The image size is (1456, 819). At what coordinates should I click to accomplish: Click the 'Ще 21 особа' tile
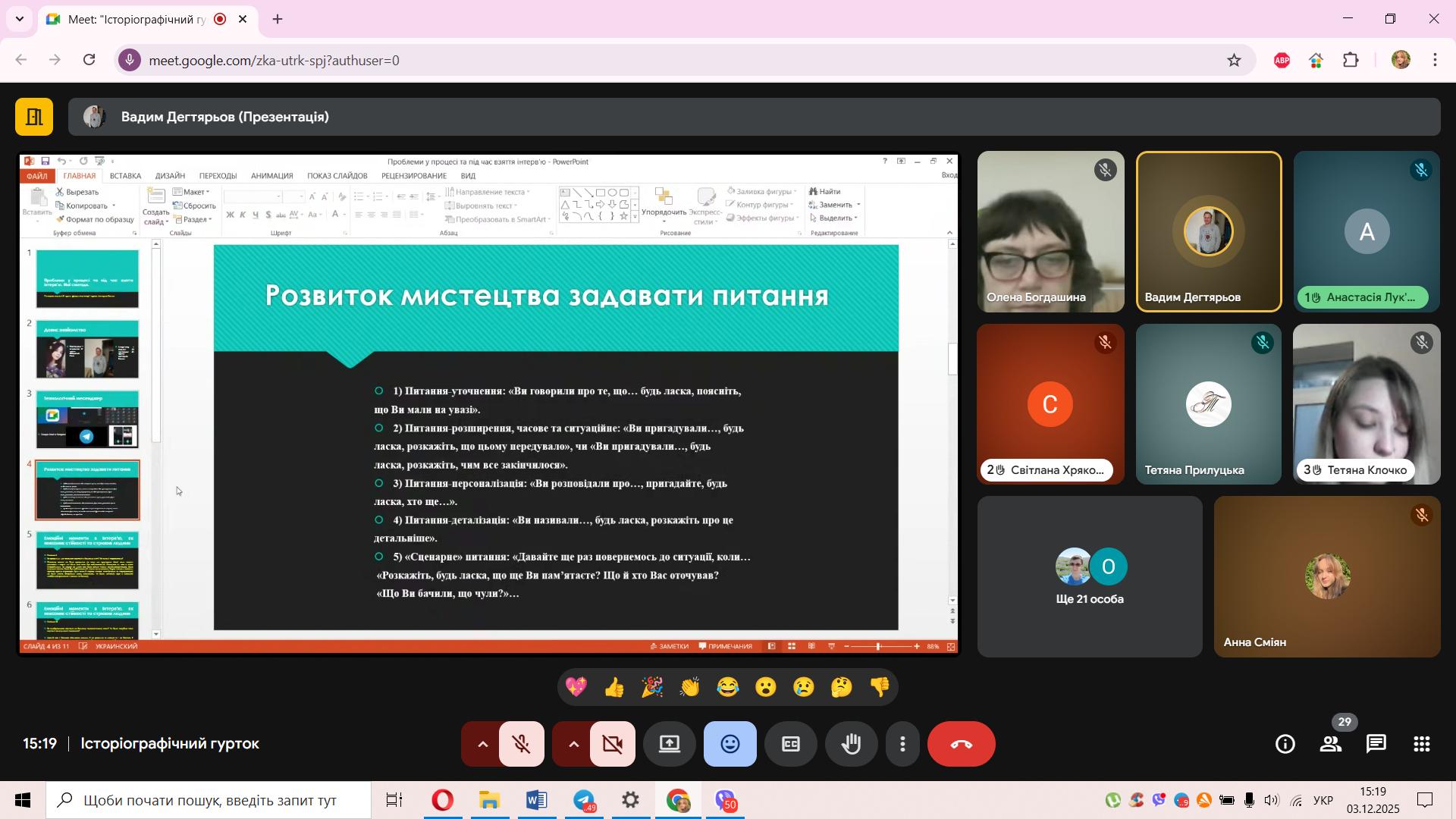[1090, 577]
